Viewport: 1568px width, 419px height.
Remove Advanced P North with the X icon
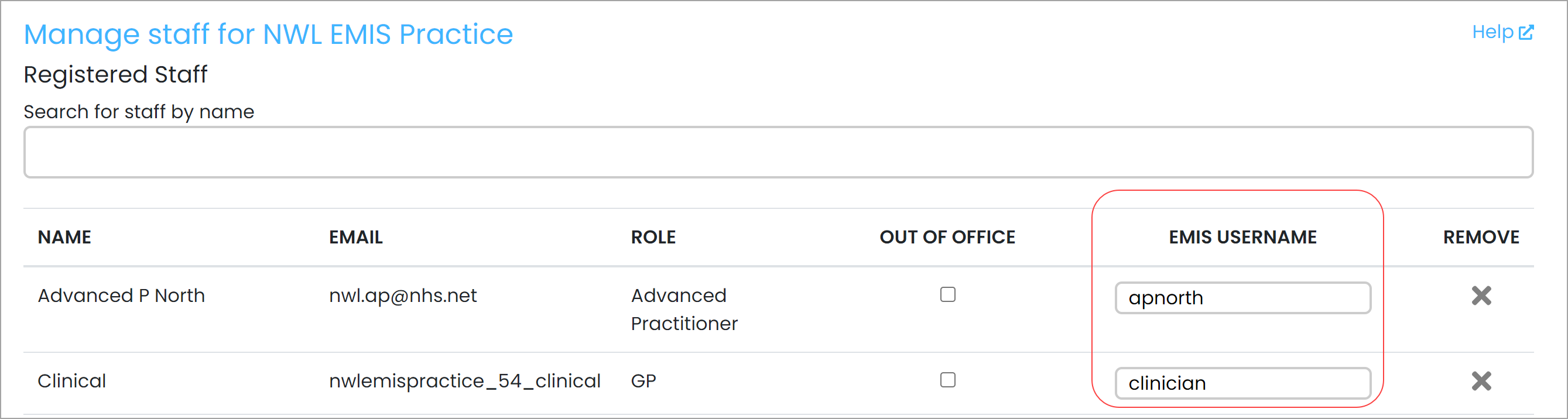[1481, 296]
